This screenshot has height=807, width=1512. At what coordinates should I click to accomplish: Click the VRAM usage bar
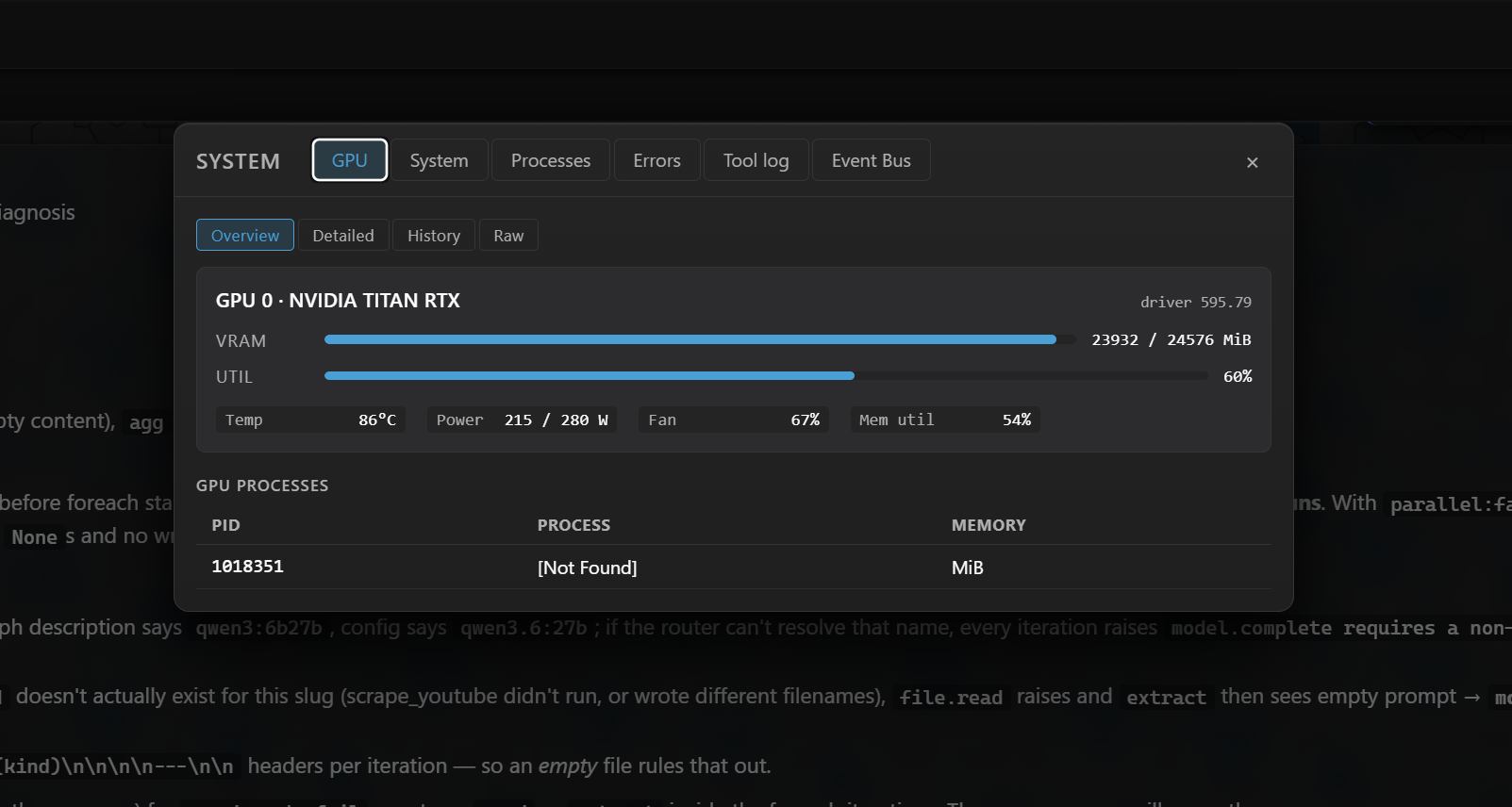pyautogui.click(x=700, y=339)
